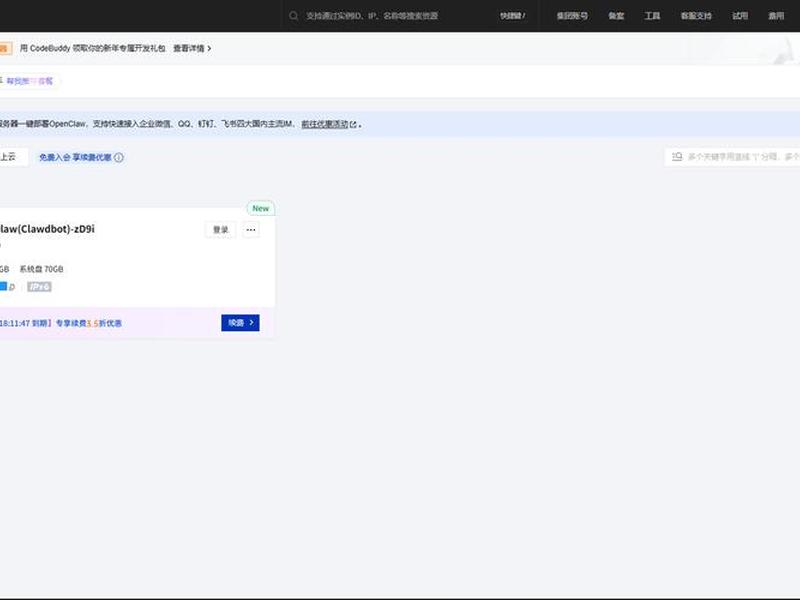Click the 快捷键 / shortcut hint
Viewport: 800px width, 600px height.
(x=513, y=16)
